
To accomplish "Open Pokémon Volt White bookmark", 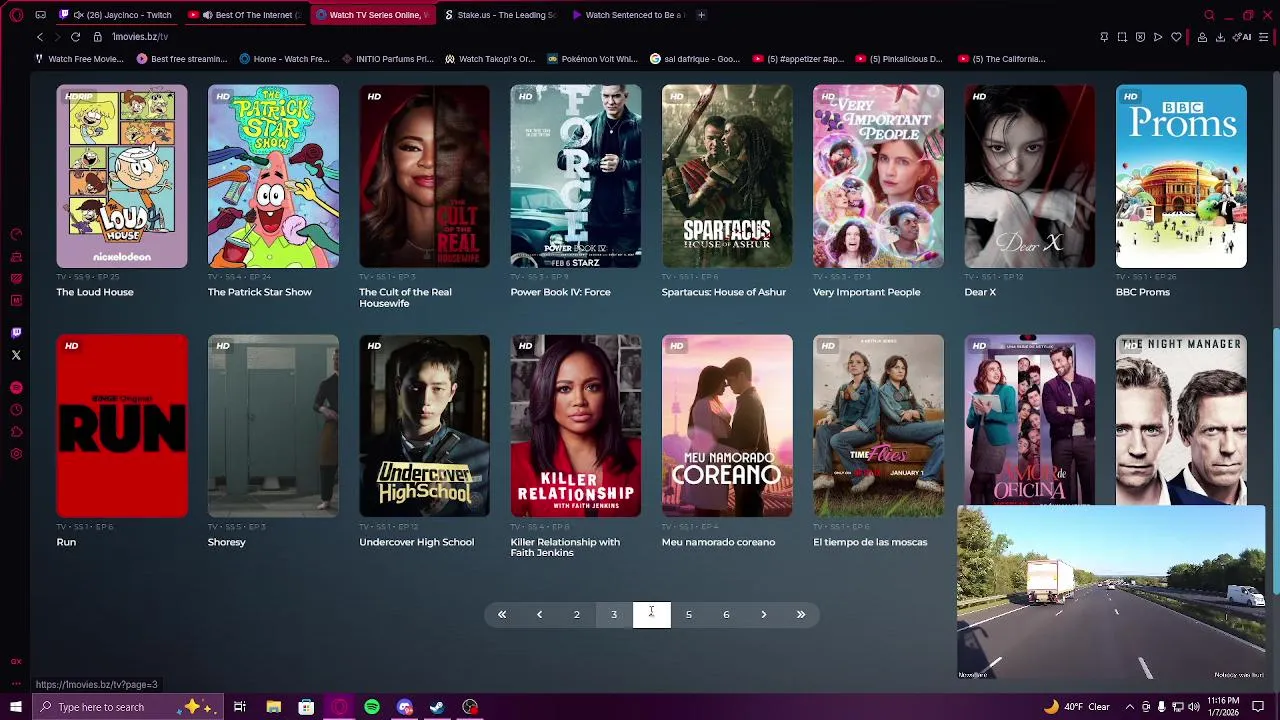I will (x=592, y=59).
